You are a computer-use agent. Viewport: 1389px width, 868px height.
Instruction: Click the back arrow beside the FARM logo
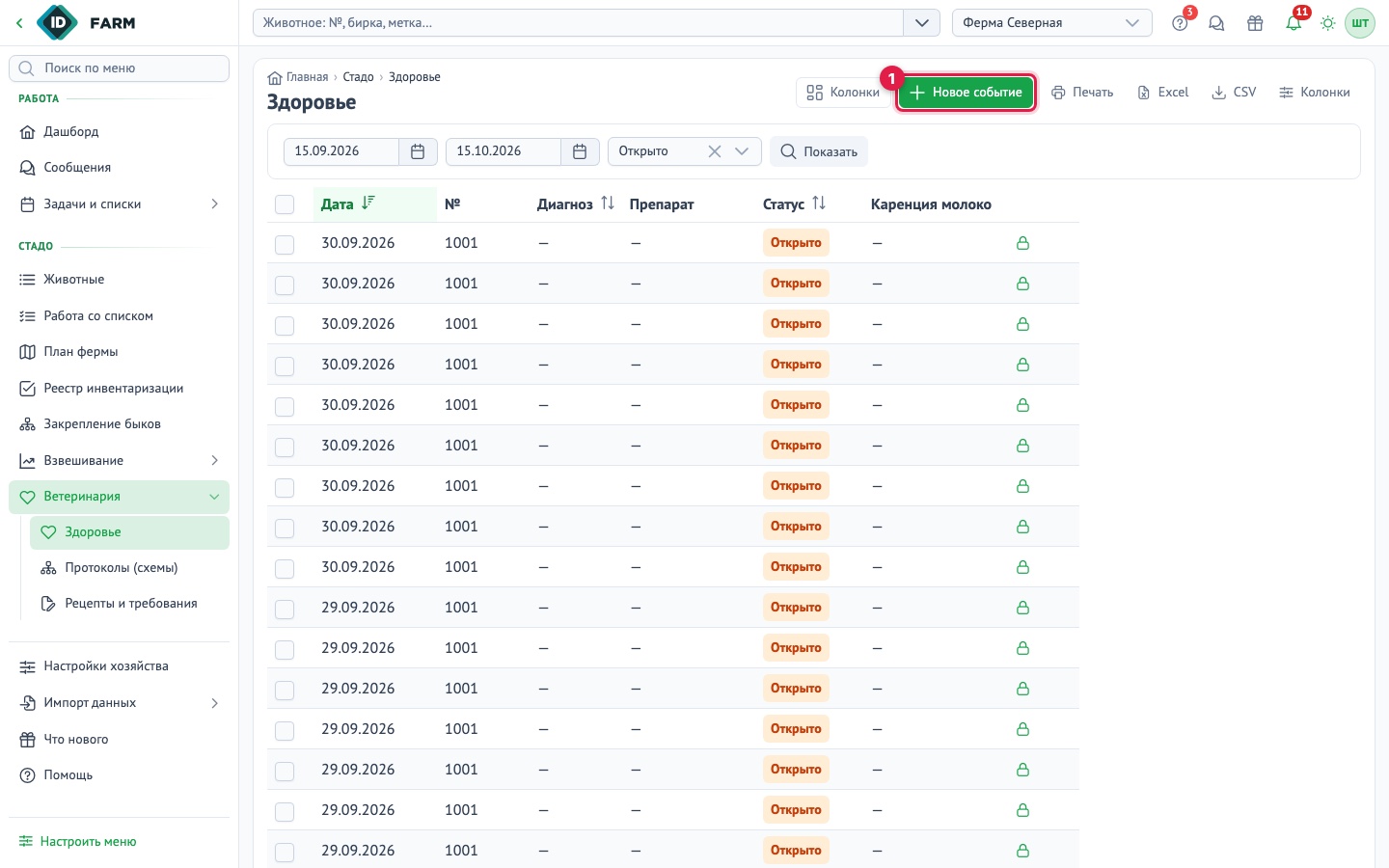coord(19,23)
